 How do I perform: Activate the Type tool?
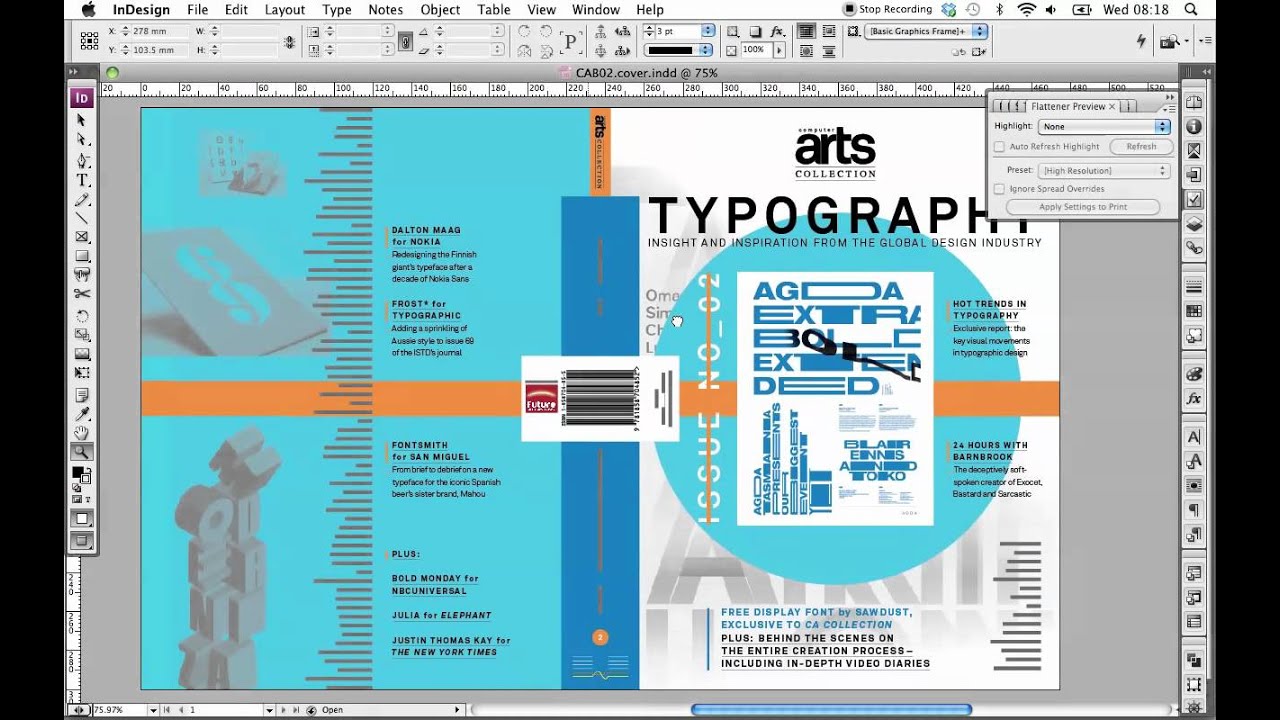click(x=82, y=179)
